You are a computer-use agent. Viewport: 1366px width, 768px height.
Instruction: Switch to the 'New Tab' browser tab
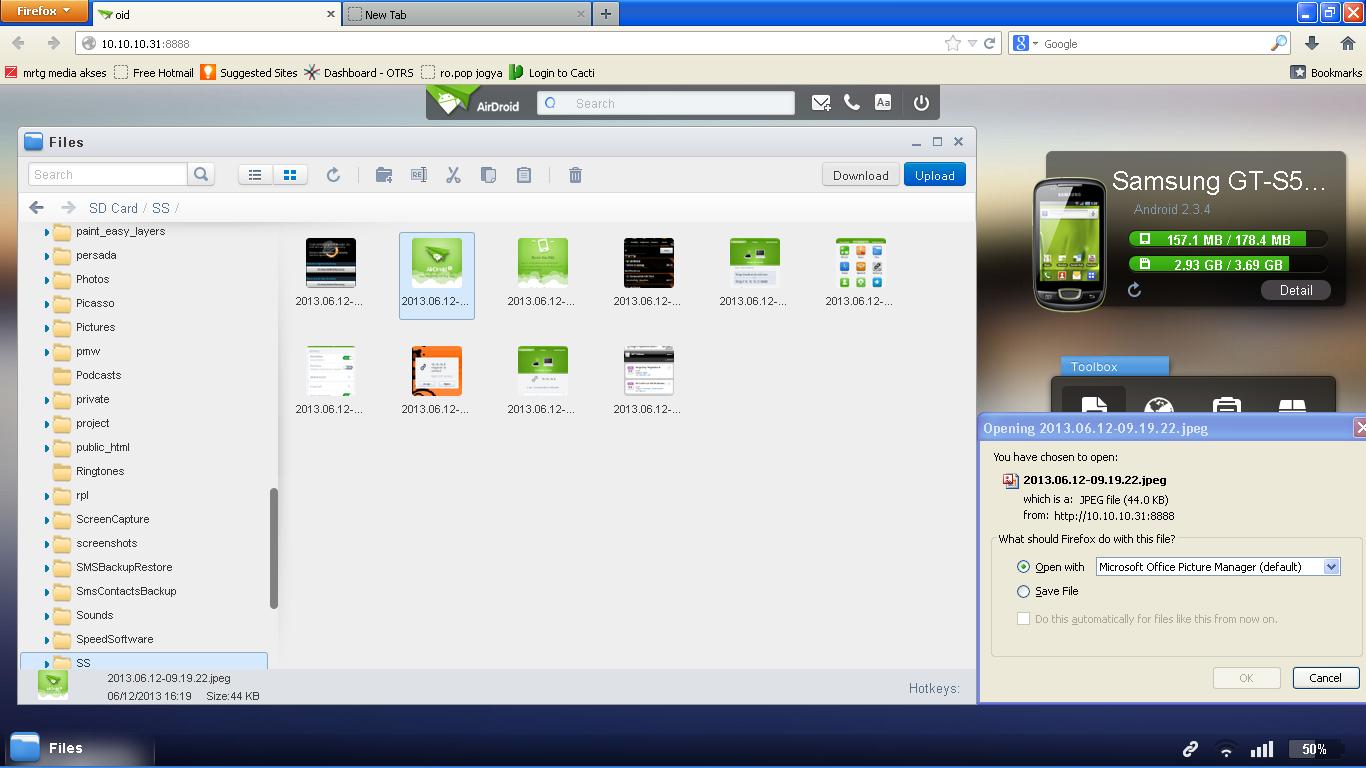(x=467, y=14)
